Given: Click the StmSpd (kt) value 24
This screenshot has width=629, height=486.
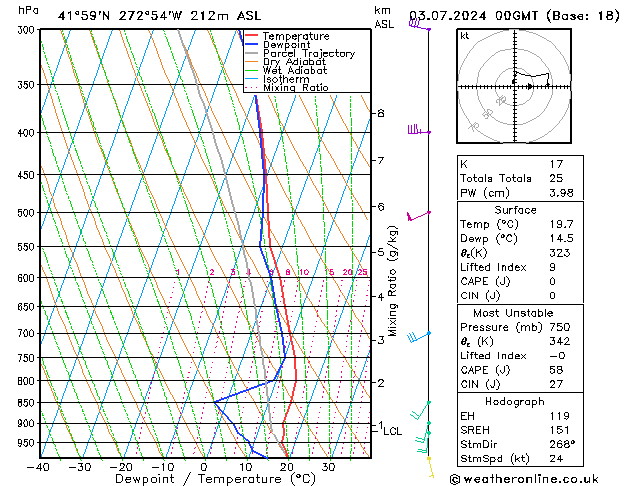Looking at the screenshot, I should click(x=556, y=458).
